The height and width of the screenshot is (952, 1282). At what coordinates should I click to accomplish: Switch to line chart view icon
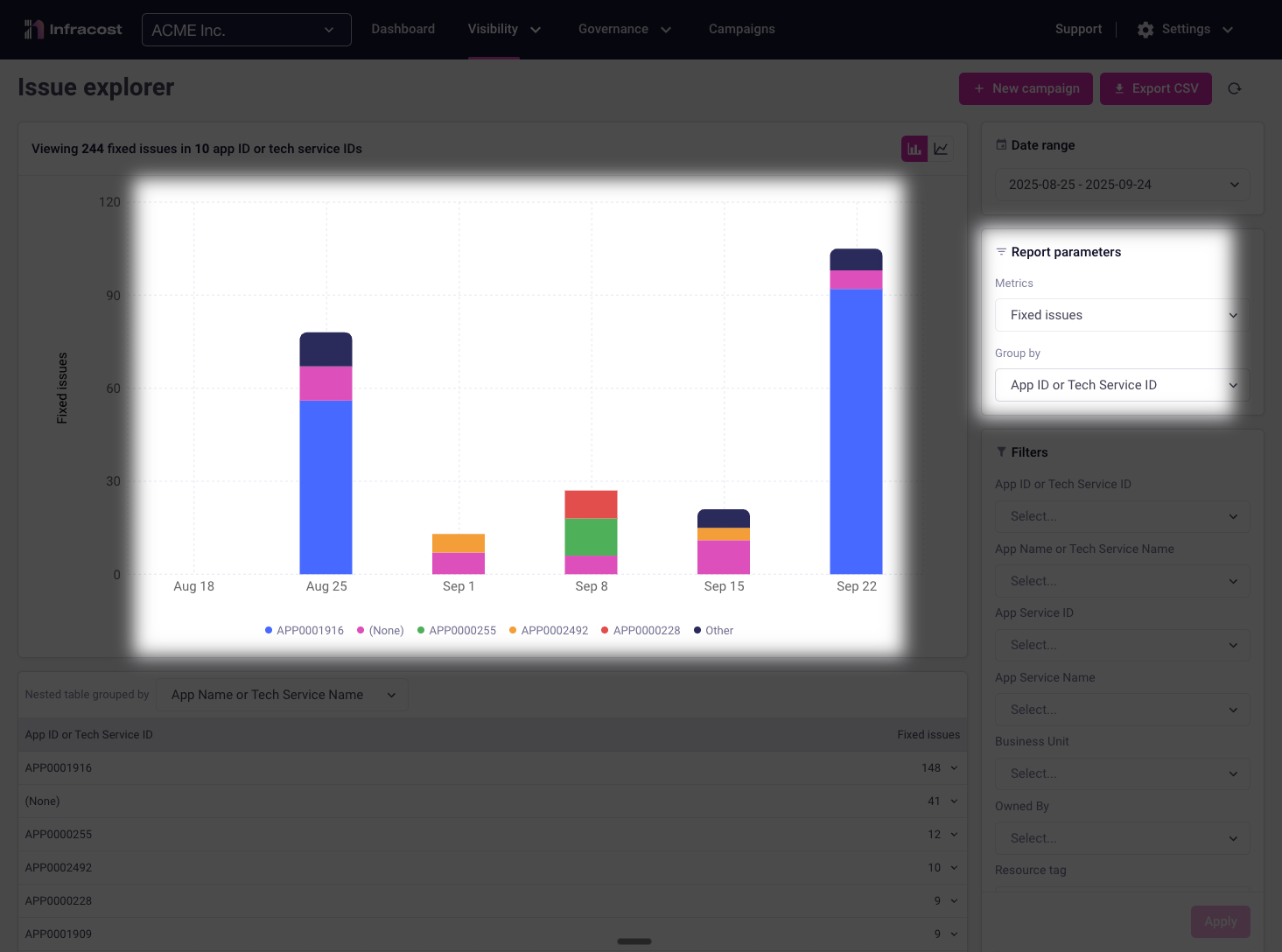tap(941, 149)
